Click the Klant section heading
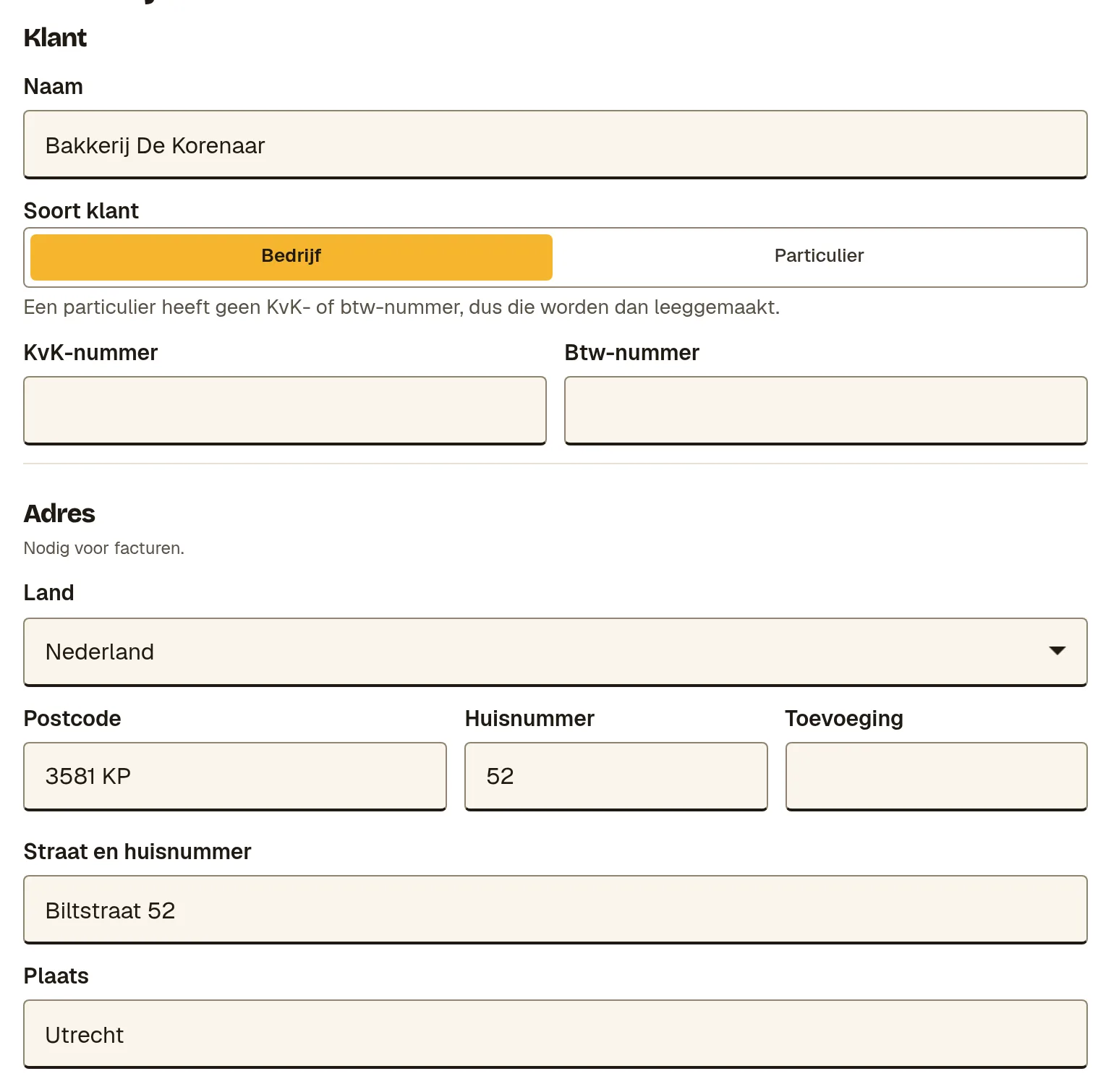Image resolution: width=1111 pixels, height=1092 pixels. click(x=55, y=38)
